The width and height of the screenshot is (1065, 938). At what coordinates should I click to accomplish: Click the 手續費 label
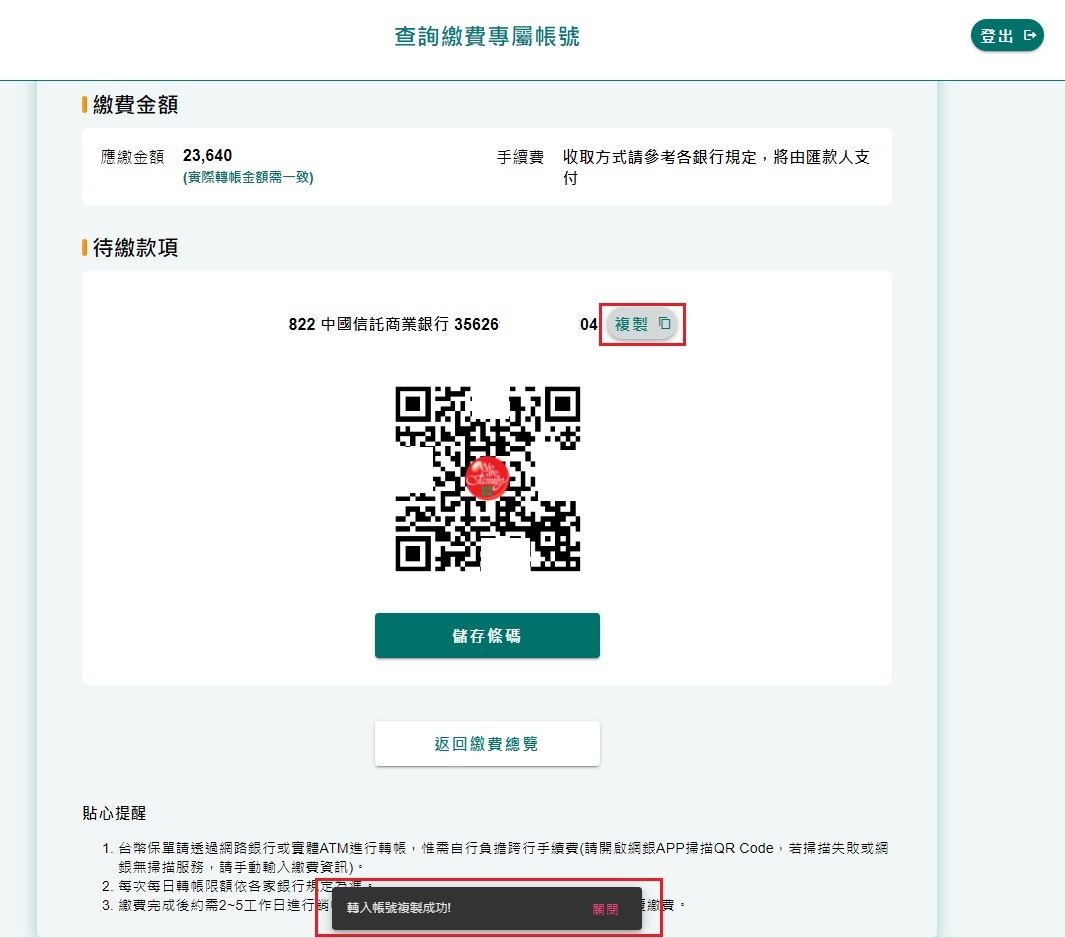tap(520, 157)
